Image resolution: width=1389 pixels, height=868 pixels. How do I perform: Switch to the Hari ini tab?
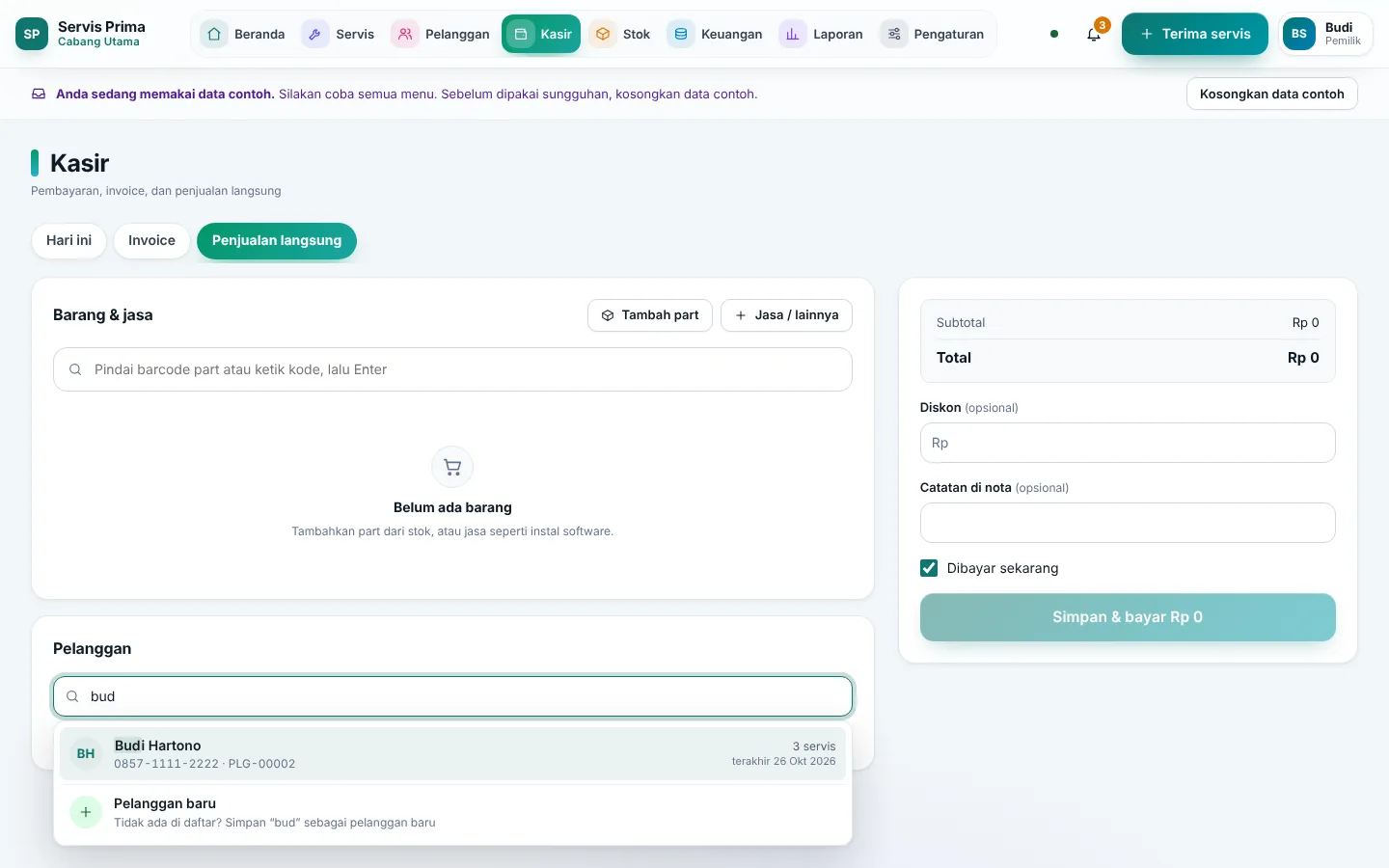(69, 240)
